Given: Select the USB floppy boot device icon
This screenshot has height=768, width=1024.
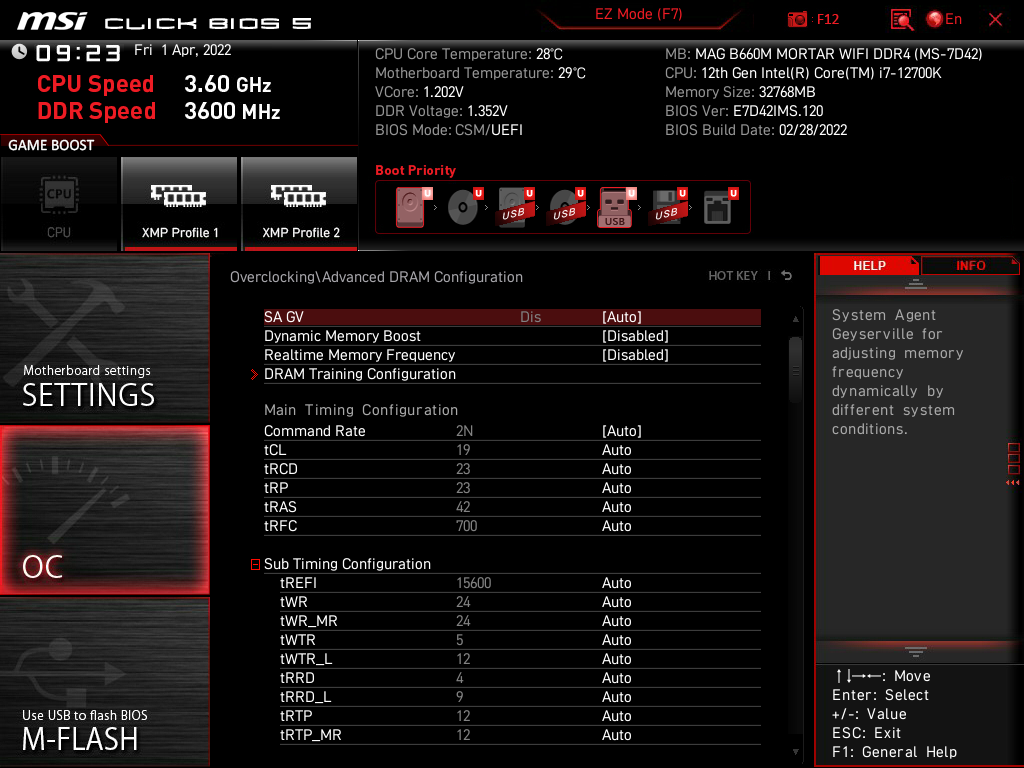Looking at the screenshot, I should tap(667, 207).
